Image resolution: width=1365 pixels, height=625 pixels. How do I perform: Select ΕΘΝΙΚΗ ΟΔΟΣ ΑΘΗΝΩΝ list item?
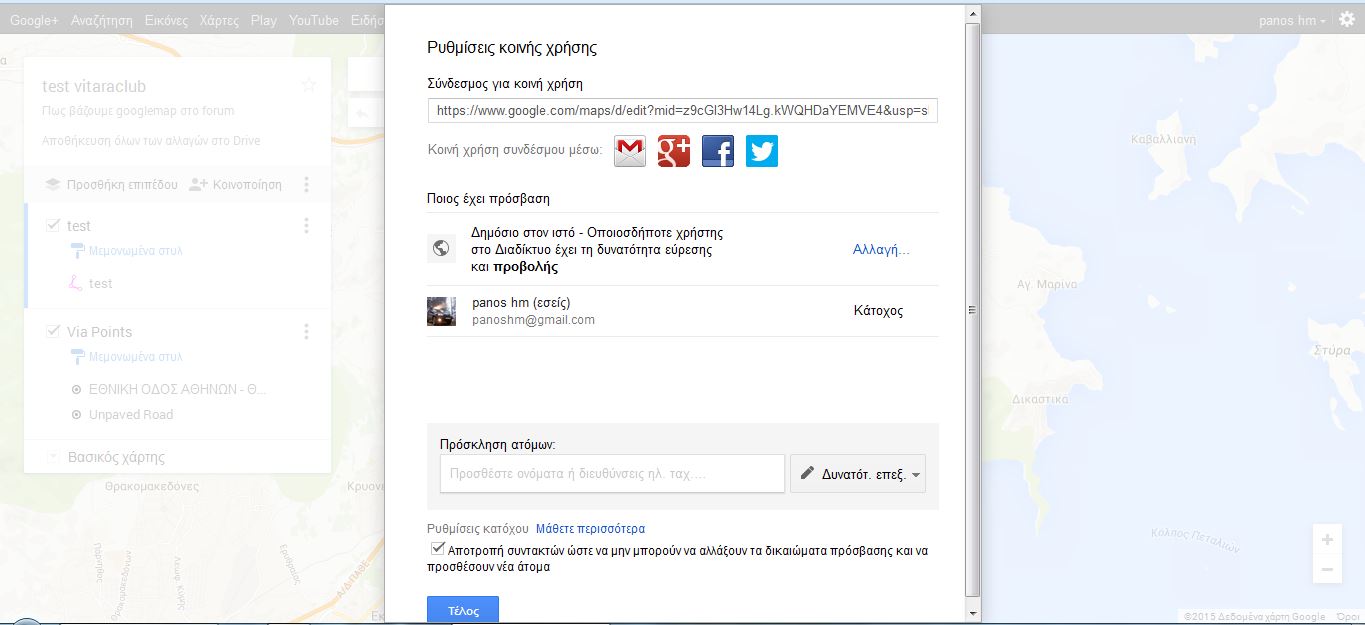tap(177, 390)
